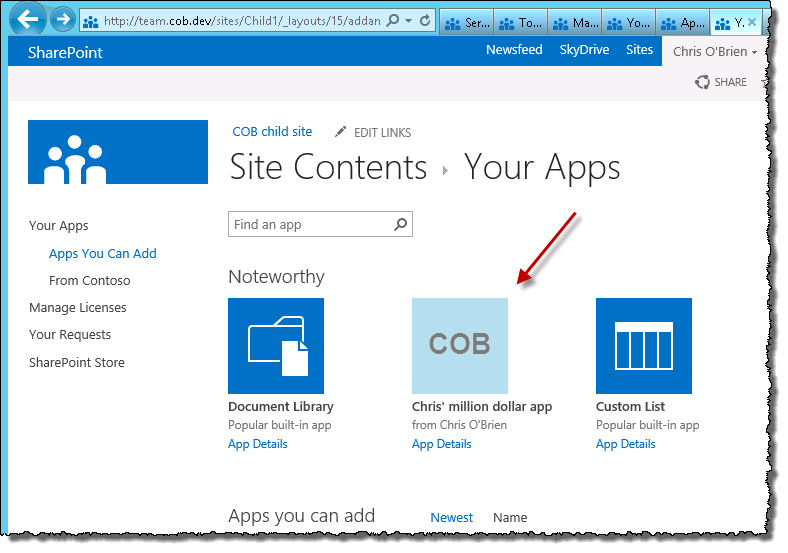The height and width of the screenshot is (553, 788).
Task: Sort apps by Name
Action: tap(510, 517)
